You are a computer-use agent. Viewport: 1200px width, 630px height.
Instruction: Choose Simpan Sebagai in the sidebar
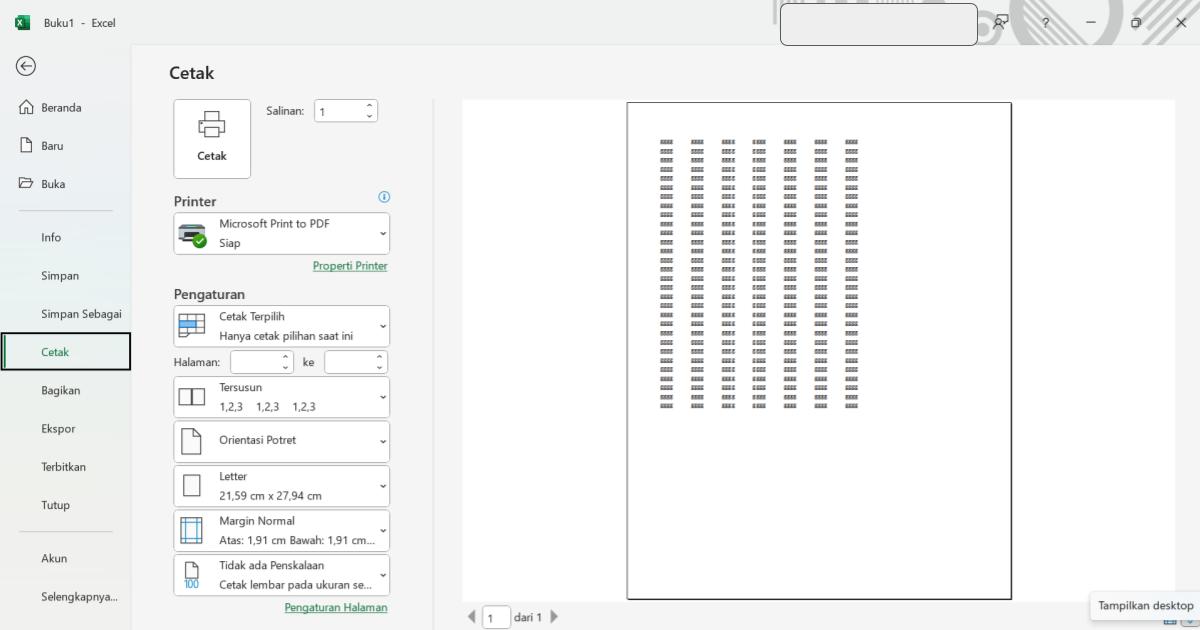pos(65,314)
